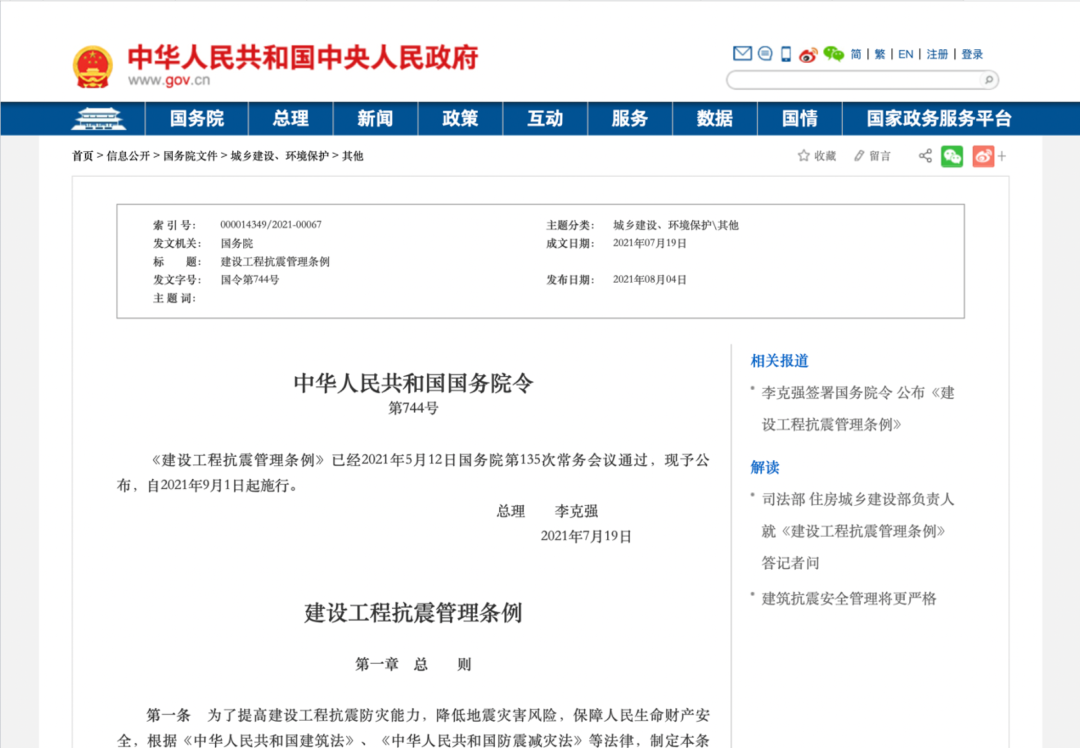Select 政策 in the navigation bar

460,119
